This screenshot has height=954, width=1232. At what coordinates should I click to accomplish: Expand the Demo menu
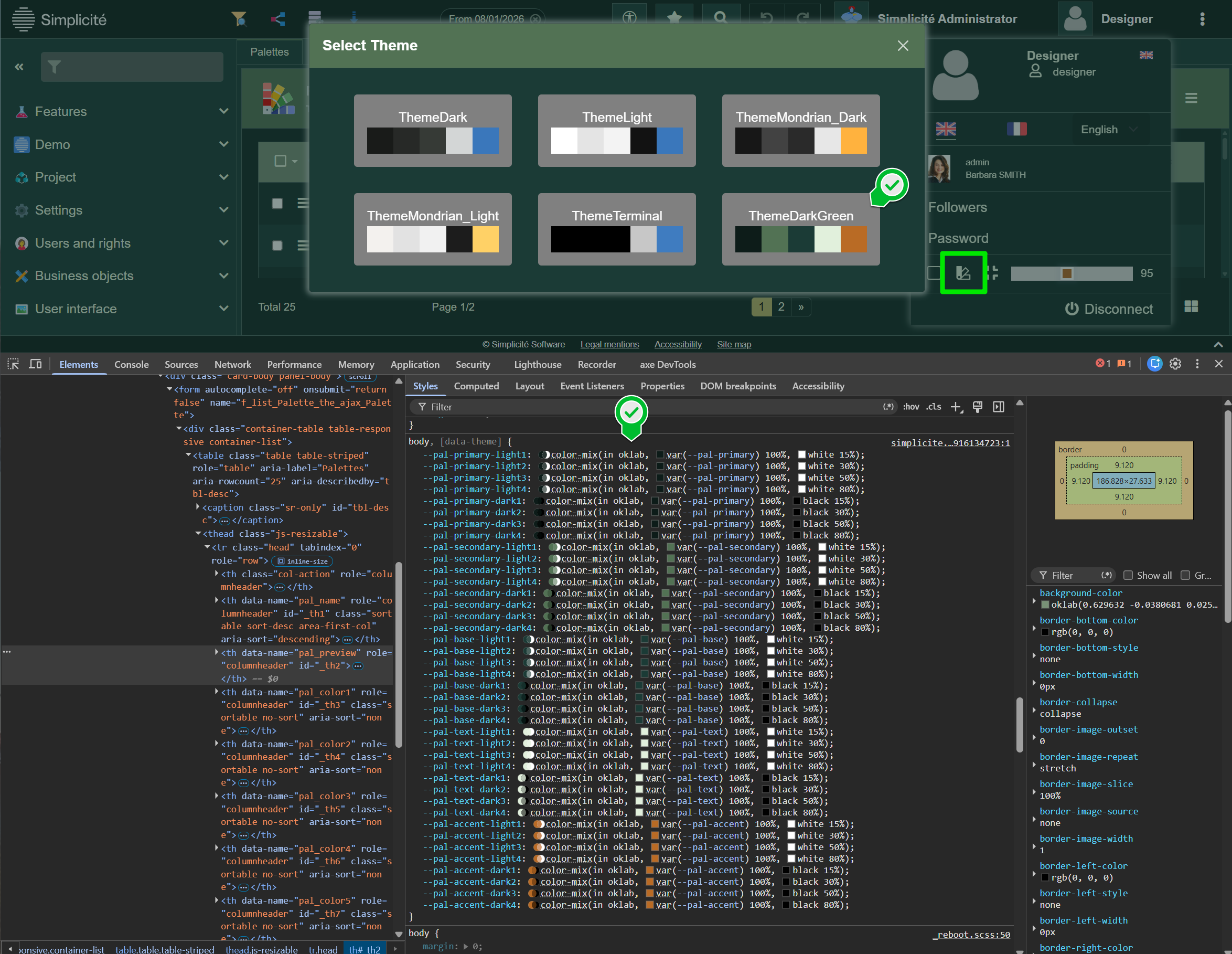point(121,144)
